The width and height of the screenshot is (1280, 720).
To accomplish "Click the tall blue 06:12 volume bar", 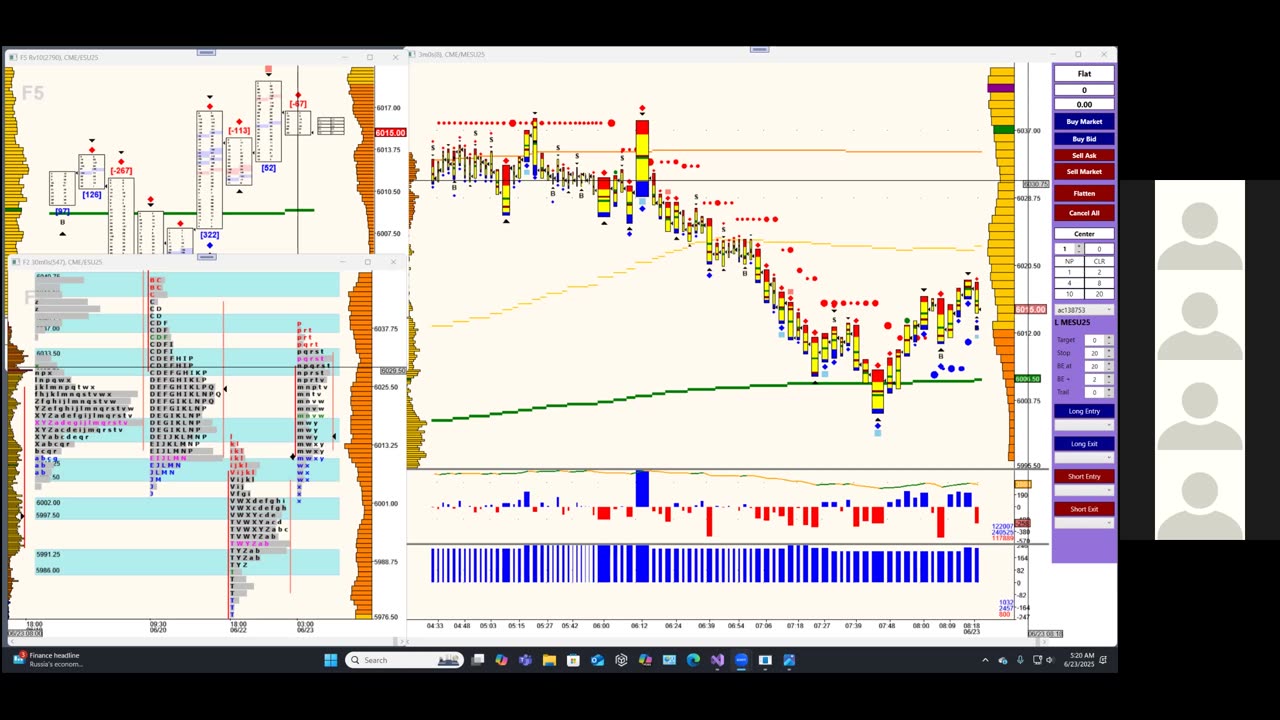I will [642, 489].
